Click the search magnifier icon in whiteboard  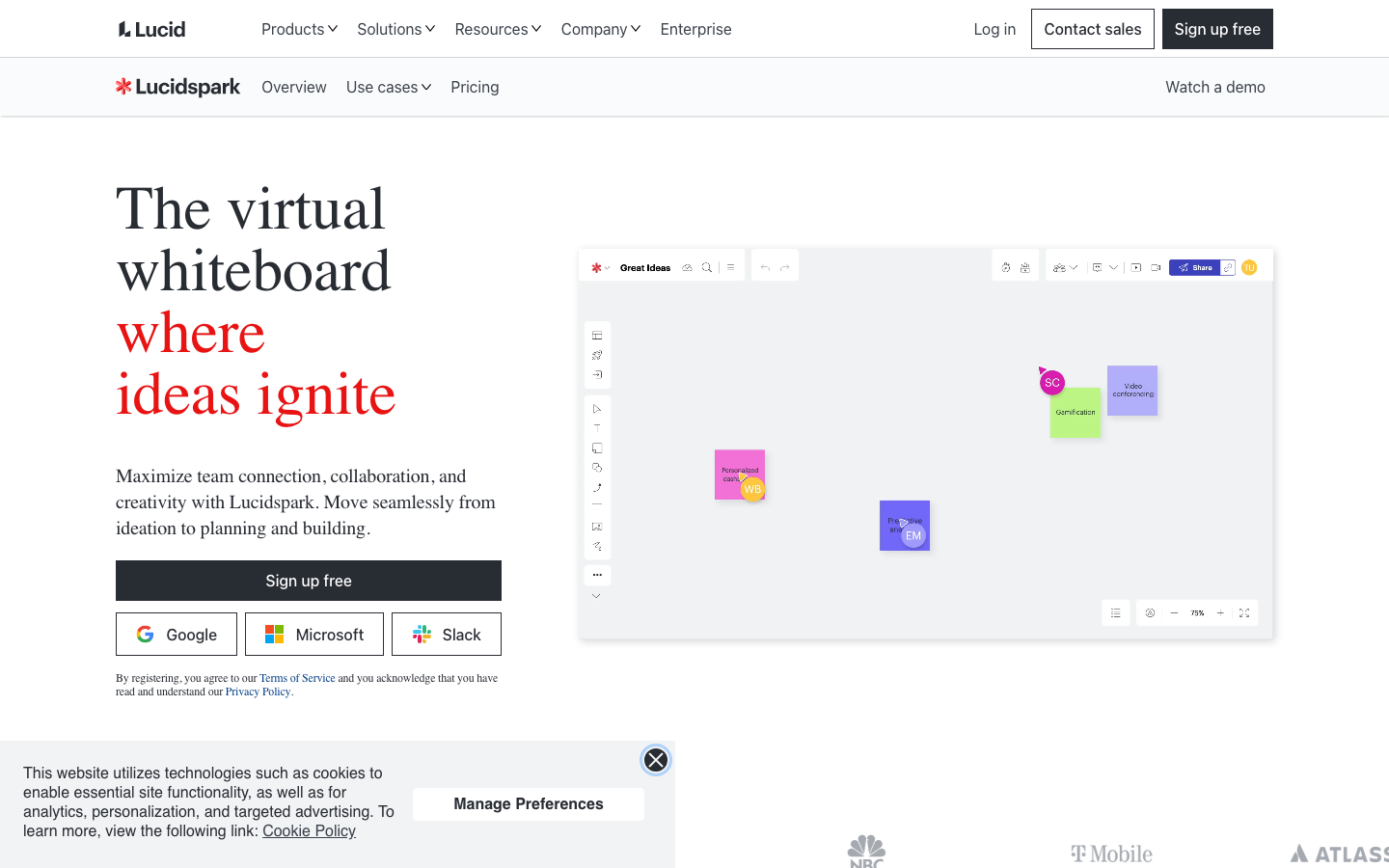pyautogui.click(x=707, y=267)
